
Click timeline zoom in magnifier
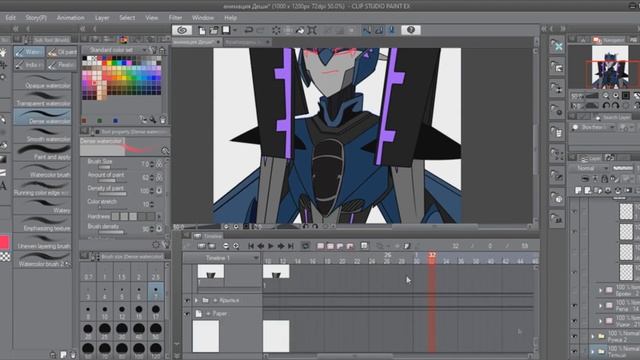click(236, 246)
